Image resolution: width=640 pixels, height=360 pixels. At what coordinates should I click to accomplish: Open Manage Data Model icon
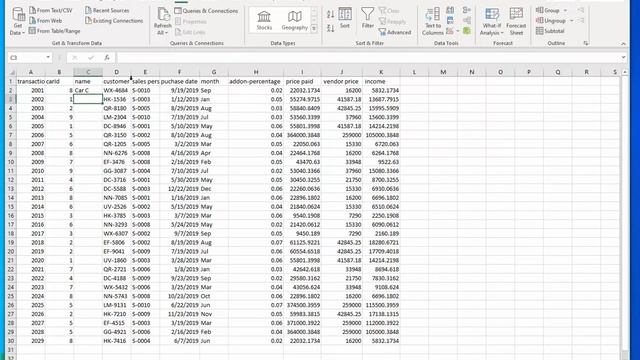click(x=467, y=31)
